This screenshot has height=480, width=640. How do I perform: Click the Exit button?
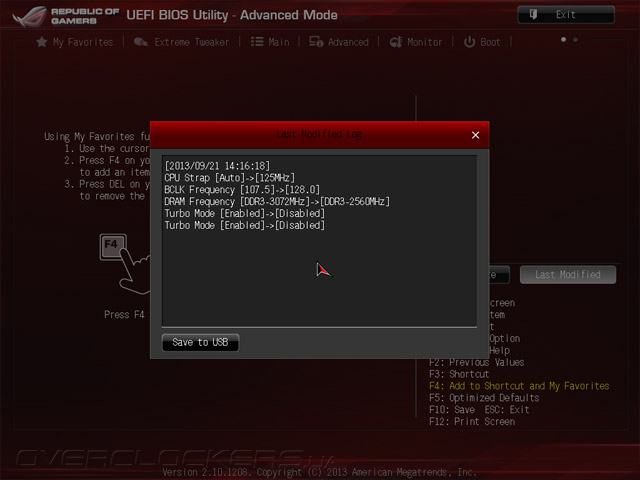point(566,15)
